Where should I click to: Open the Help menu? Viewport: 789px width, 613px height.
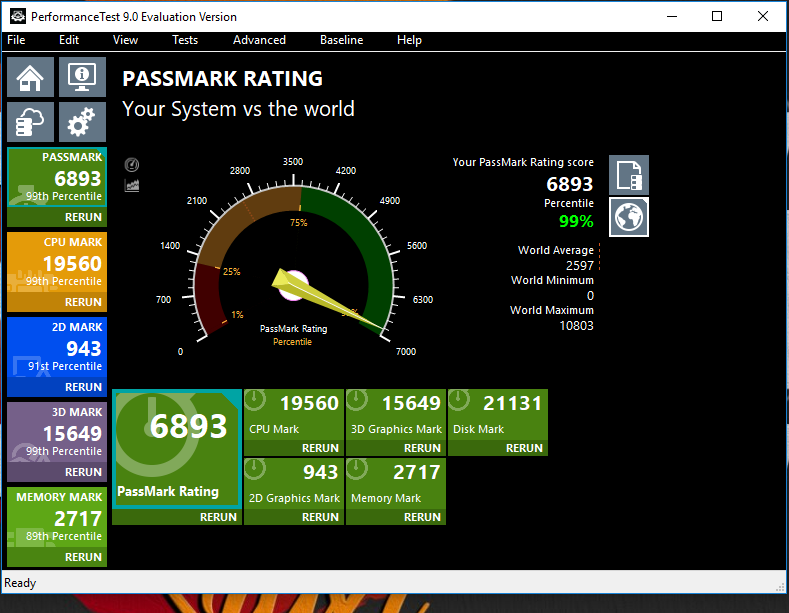(x=409, y=40)
